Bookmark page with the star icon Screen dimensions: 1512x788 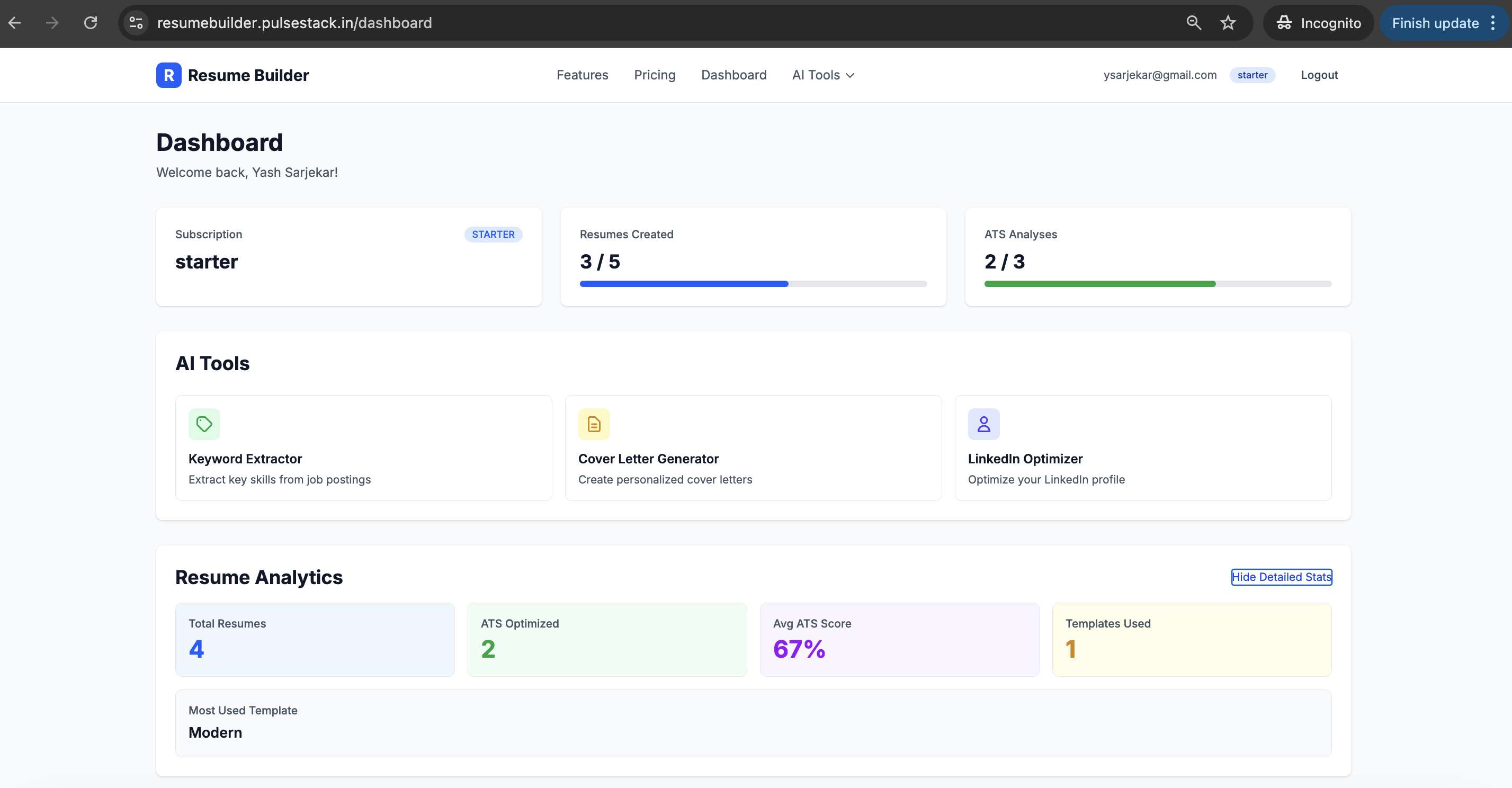(x=1227, y=23)
